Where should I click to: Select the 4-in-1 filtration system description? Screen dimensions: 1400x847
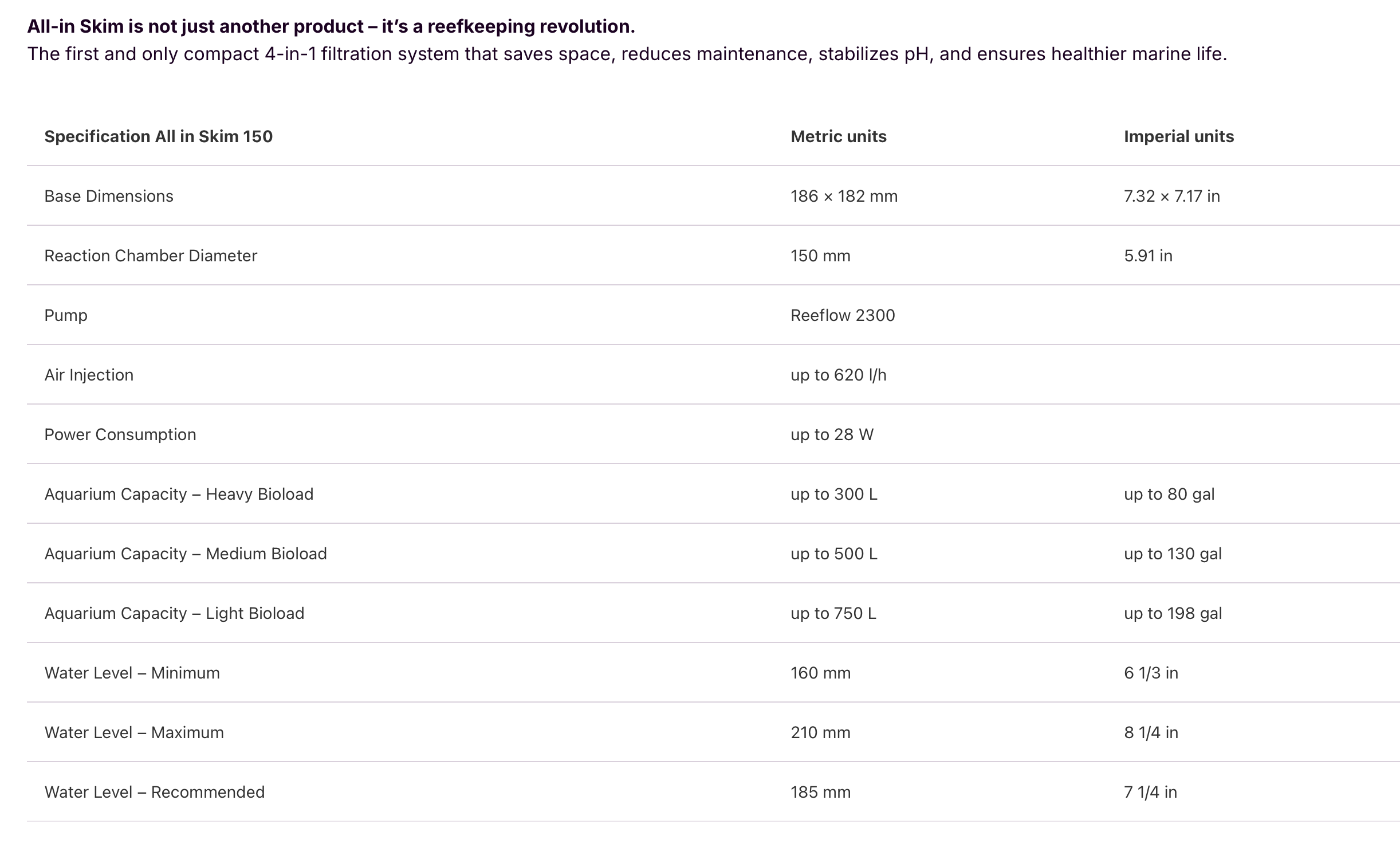(x=627, y=54)
